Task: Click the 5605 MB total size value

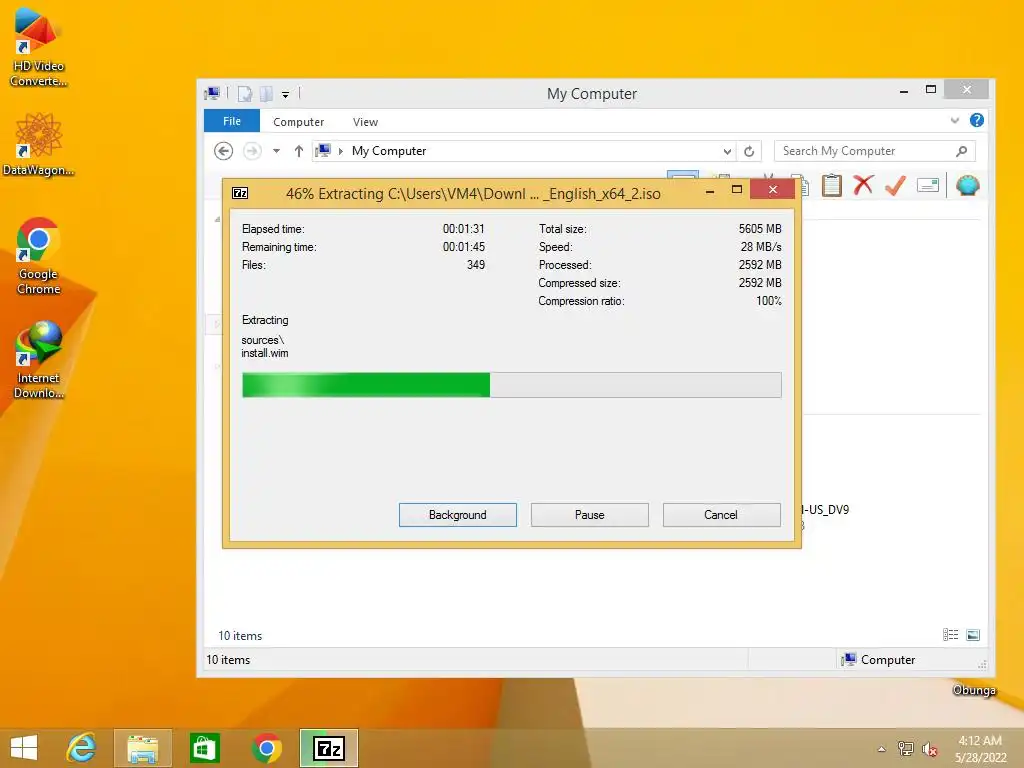Action: [x=760, y=229]
